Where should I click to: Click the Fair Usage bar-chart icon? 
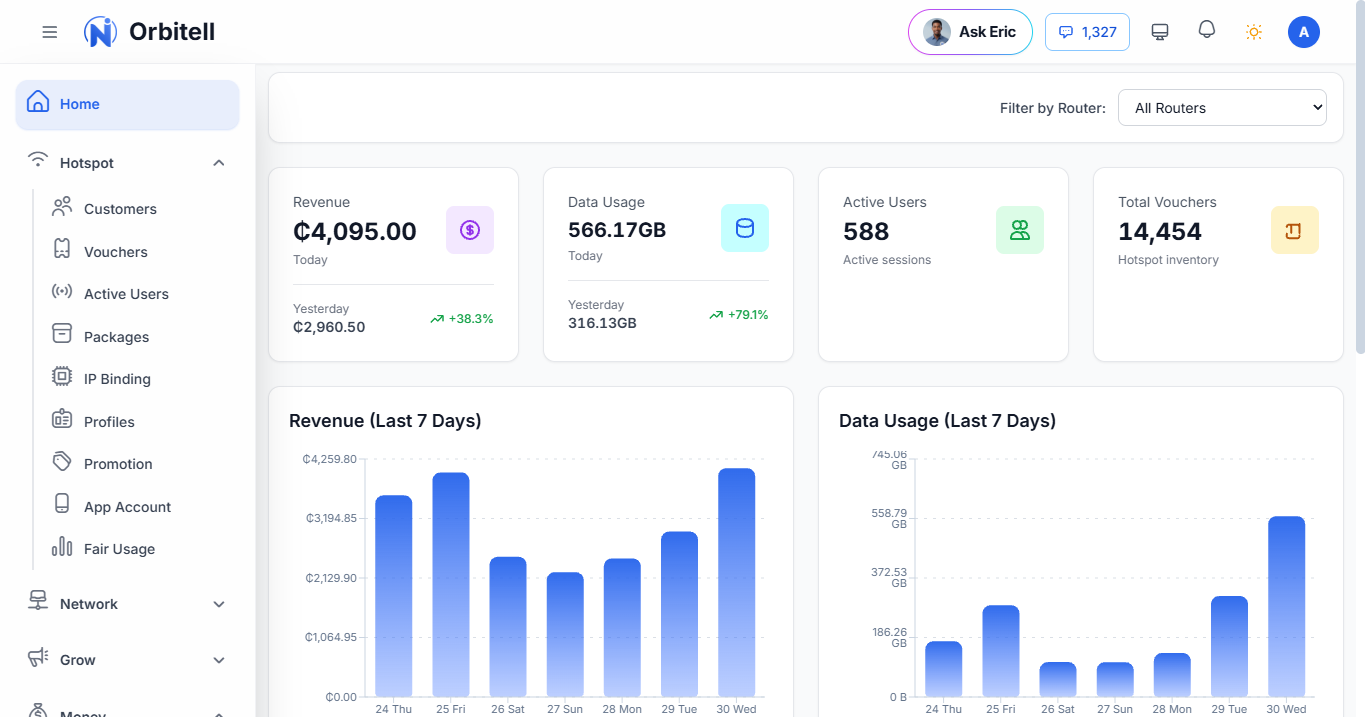(x=62, y=546)
